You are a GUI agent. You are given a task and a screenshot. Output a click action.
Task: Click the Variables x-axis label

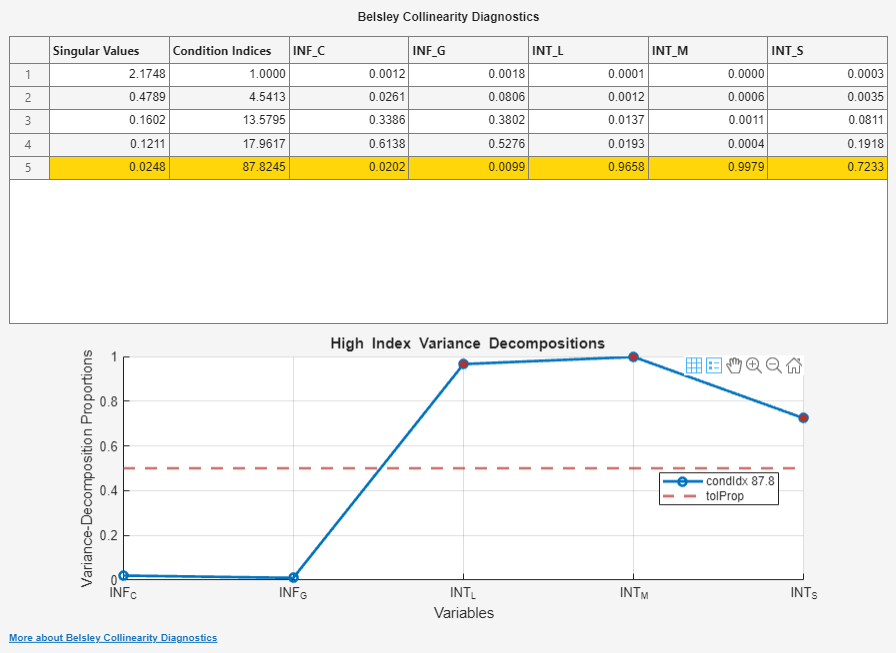(x=463, y=613)
